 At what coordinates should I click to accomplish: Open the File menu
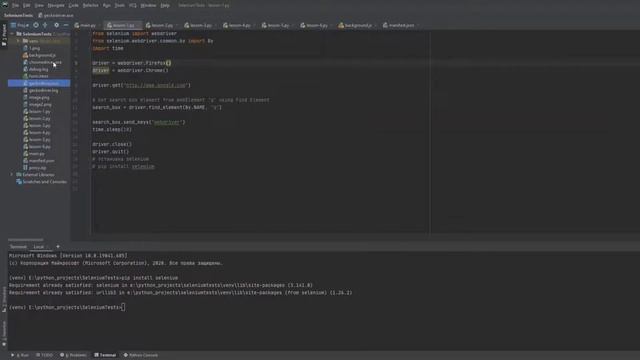[x=15, y=5]
